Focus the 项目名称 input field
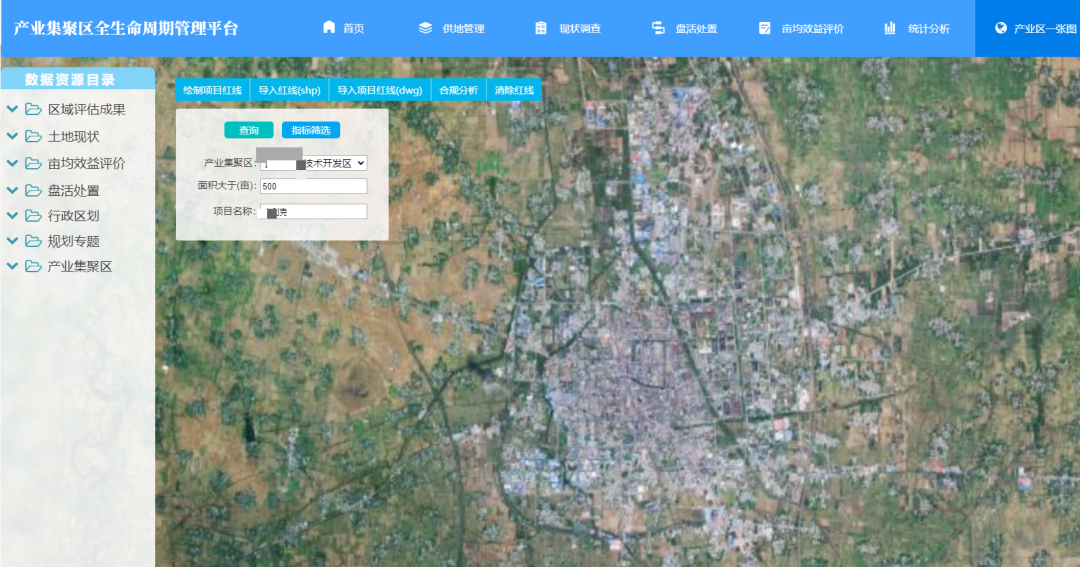Image resolution: width=1080 pixels, height=567 pixels. [x=313, y=212]
